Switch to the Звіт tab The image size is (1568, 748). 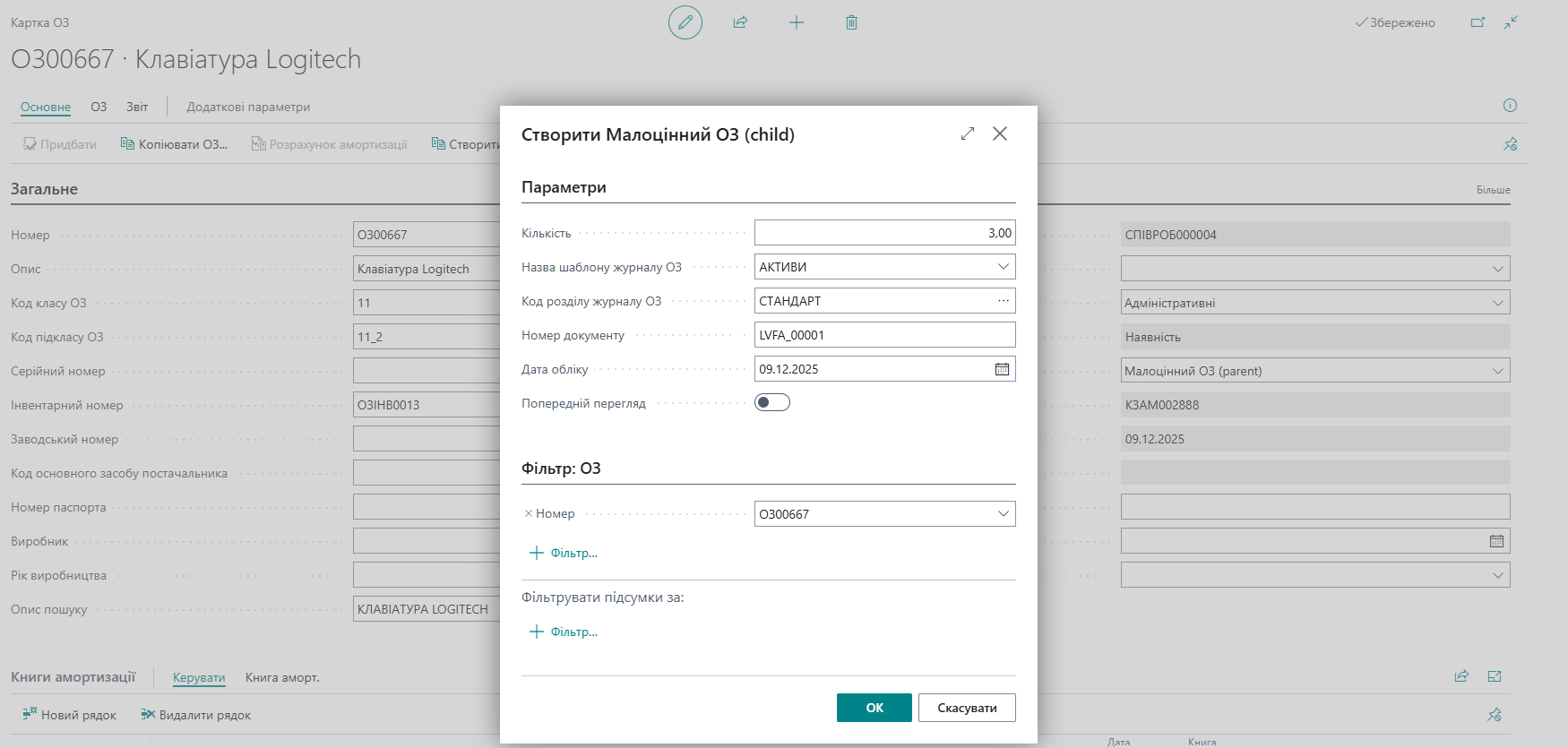[x=137, y=107]
